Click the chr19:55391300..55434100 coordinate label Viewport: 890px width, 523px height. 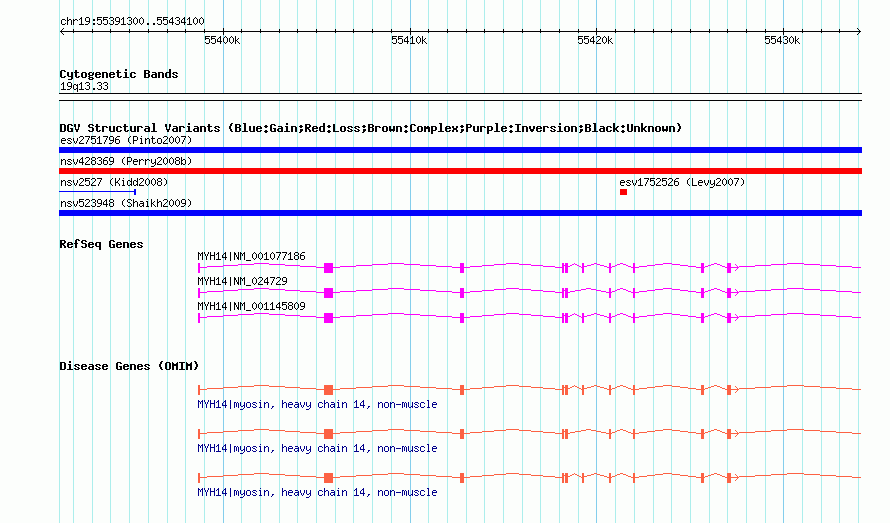132,21
